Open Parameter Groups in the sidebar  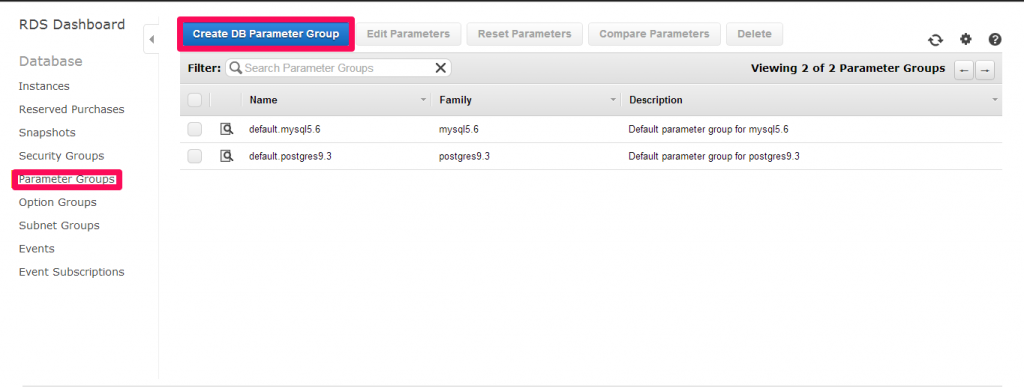click(67, 179)
